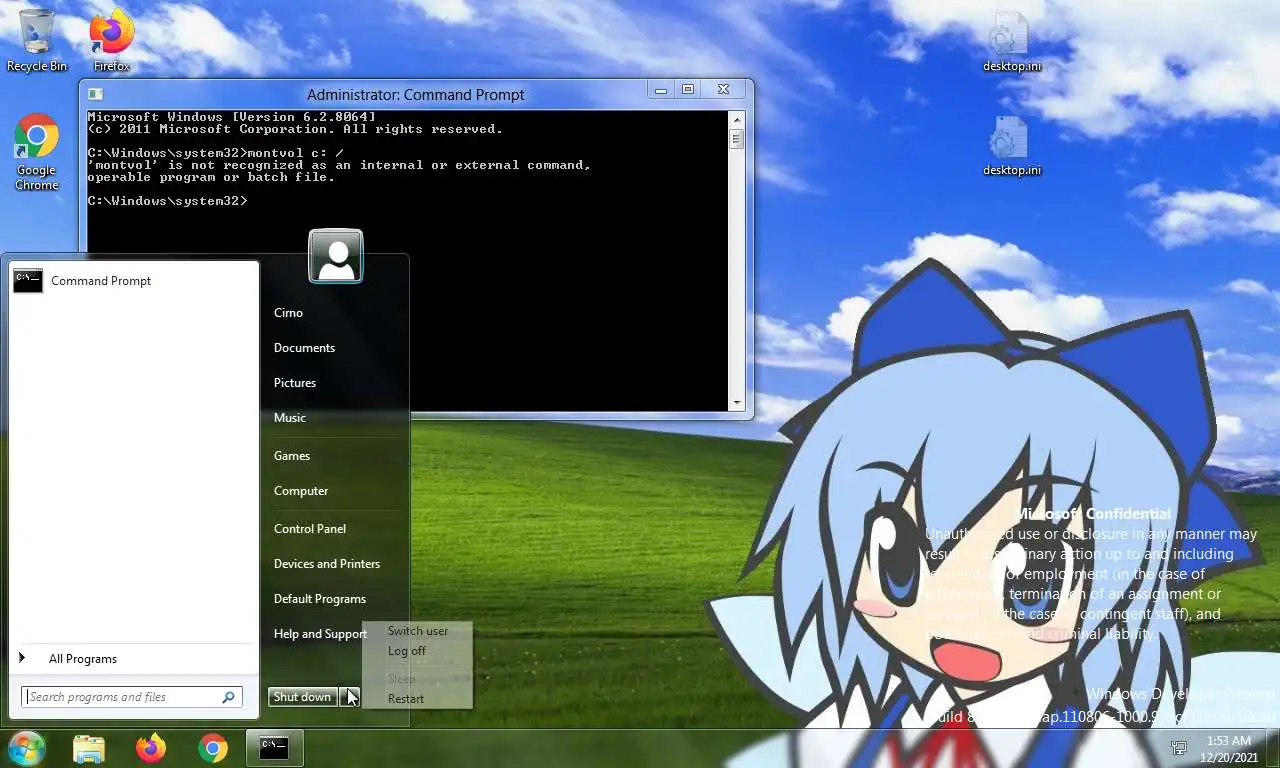1280x768 pixels.
Task: Launch Chrome from the taskbar
Action: (x=212, y=748)
